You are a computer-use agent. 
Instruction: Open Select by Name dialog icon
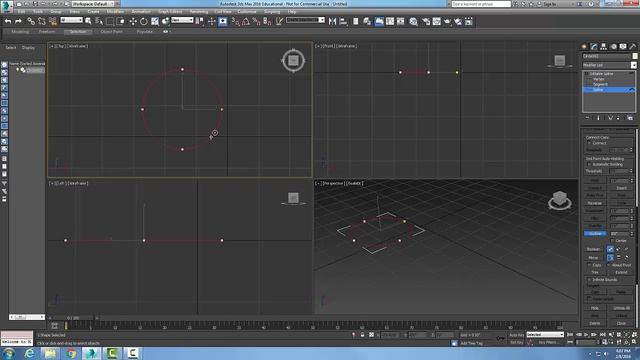98,21
